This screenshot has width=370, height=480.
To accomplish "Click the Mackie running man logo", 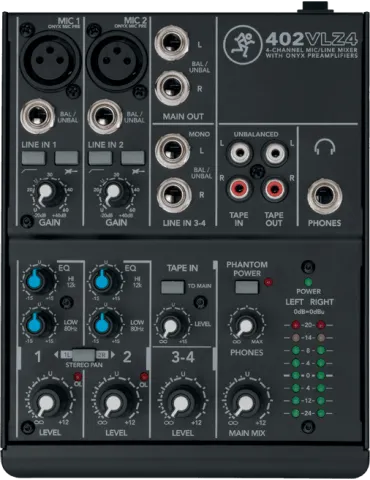I will click(242, 45).
